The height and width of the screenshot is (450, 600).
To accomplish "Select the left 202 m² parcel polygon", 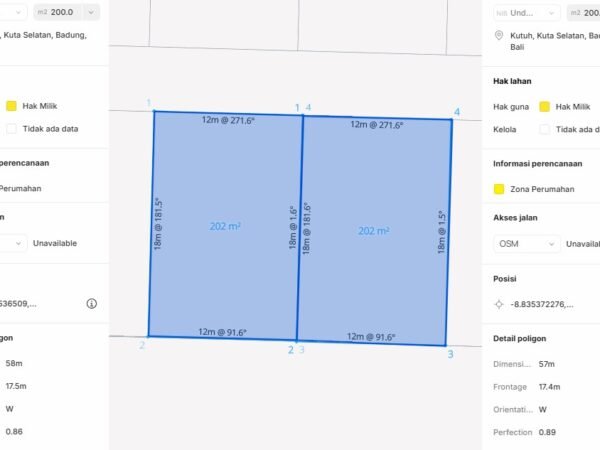I will coord(225,226).
